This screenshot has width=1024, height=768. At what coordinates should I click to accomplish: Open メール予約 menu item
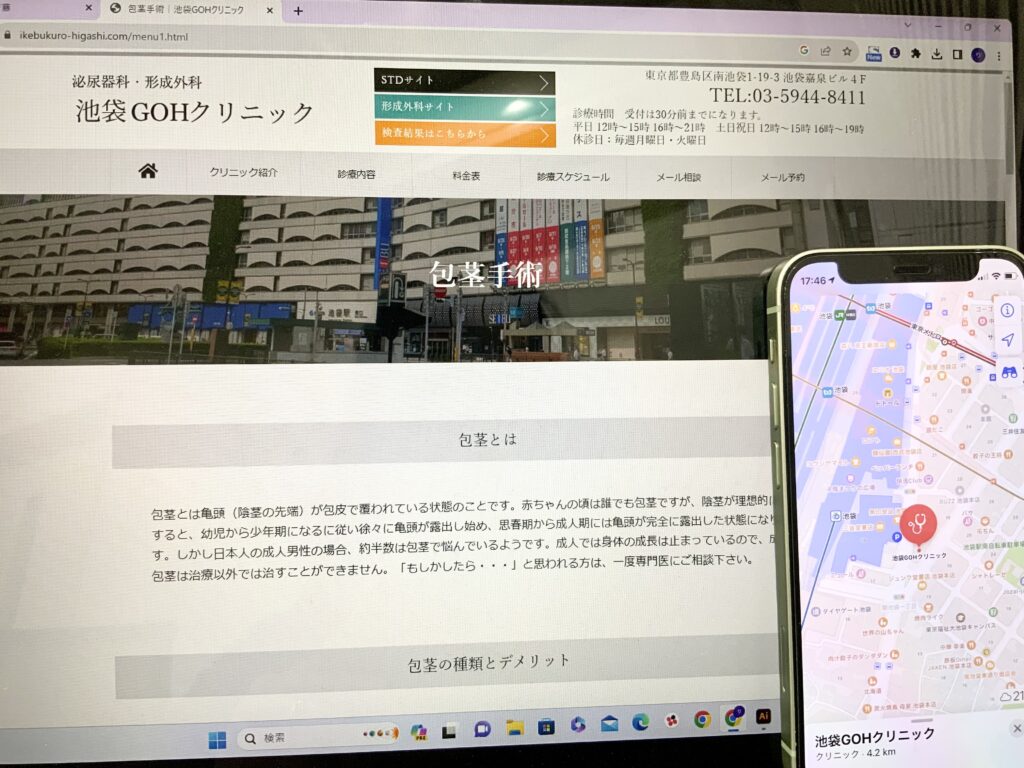[782, 178]
